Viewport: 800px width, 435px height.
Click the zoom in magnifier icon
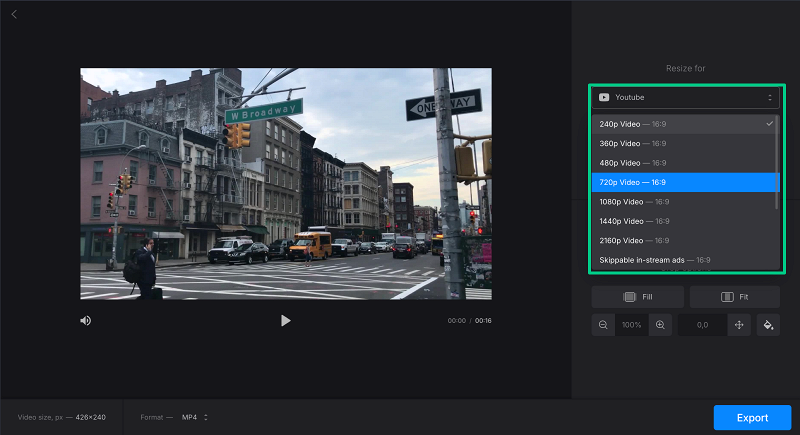point(660,325)
